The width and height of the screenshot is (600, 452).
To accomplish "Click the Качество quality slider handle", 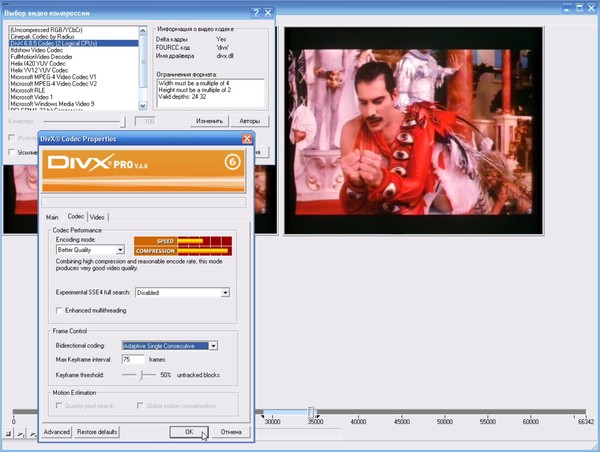I will (122, 122).
